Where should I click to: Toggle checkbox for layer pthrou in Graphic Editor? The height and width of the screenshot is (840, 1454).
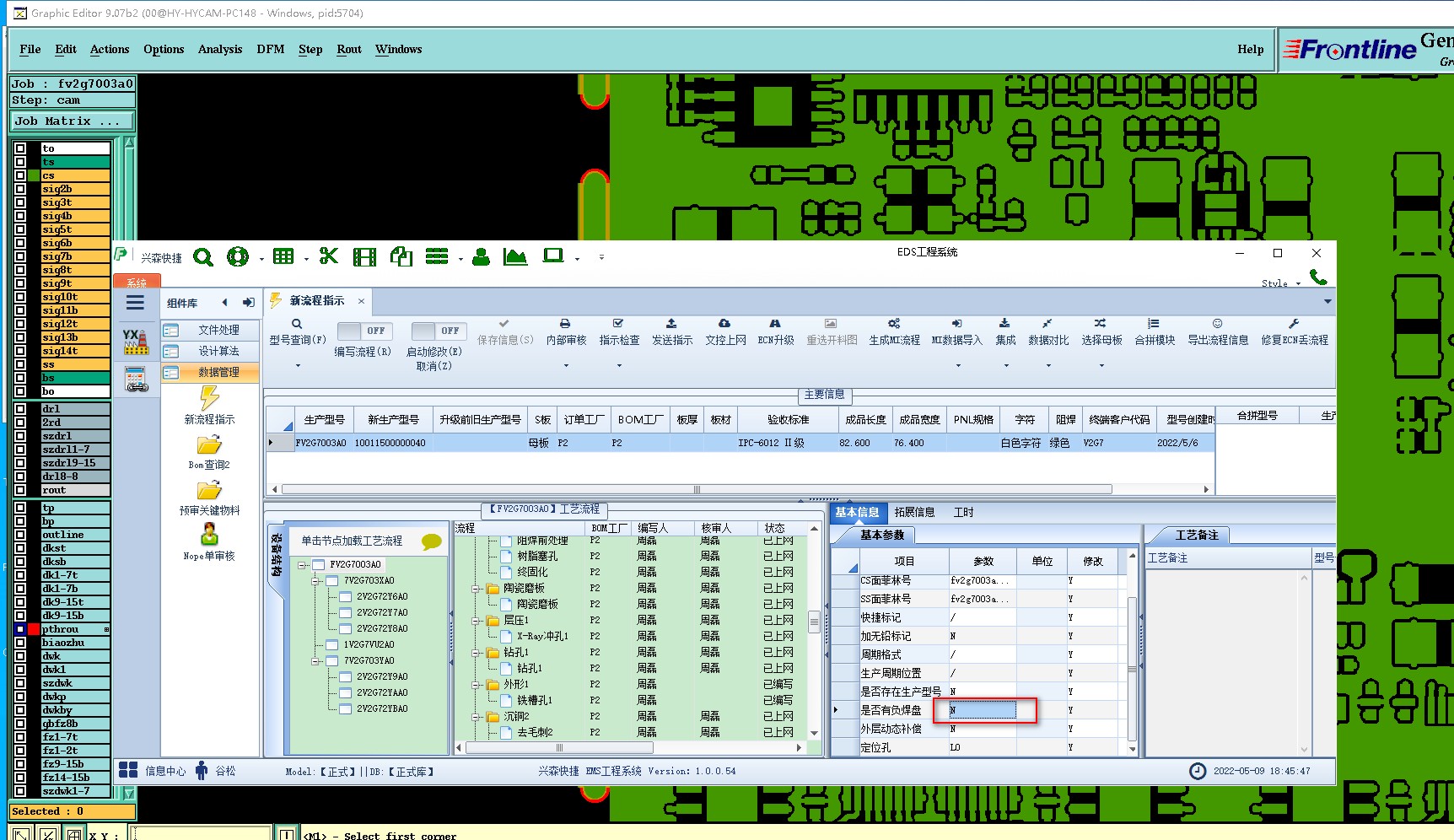(x=20, y=629)
